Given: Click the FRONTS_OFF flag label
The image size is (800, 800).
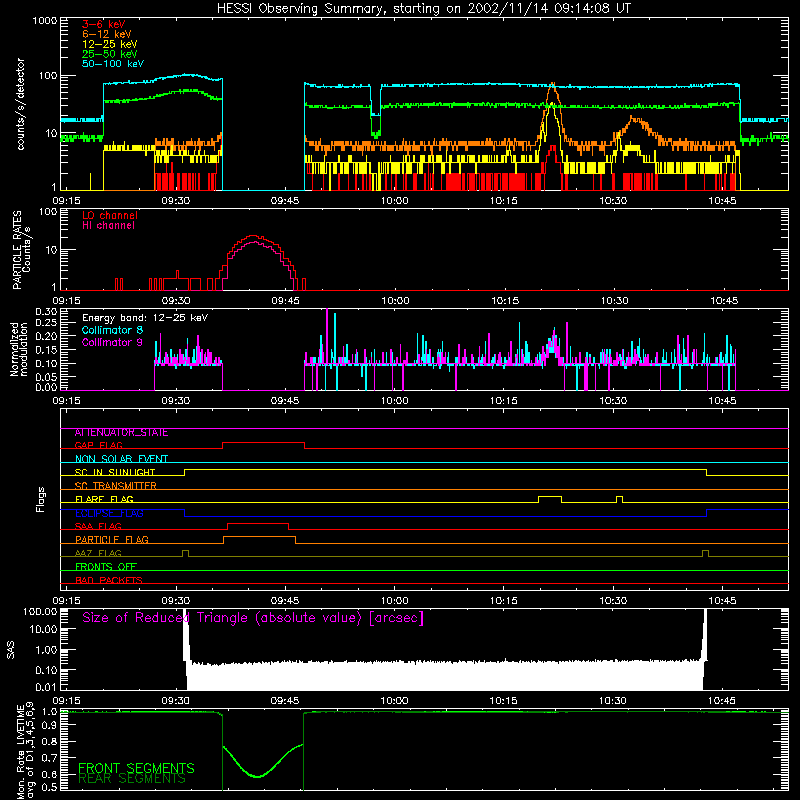Looking at the screenshot, I should point(106,567).
